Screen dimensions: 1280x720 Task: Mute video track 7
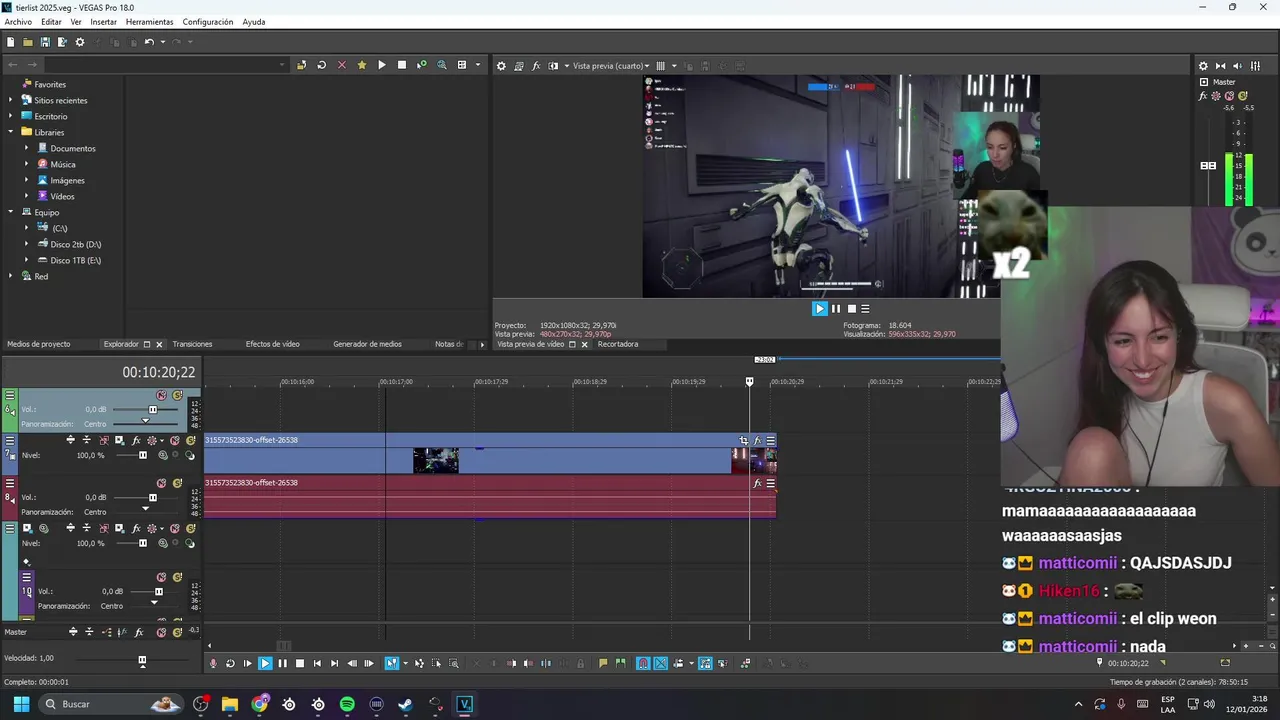pos(174,440)
